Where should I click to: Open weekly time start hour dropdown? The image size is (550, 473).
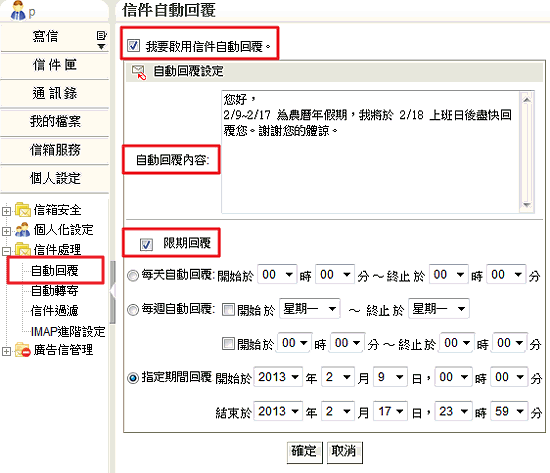point(295,343)
